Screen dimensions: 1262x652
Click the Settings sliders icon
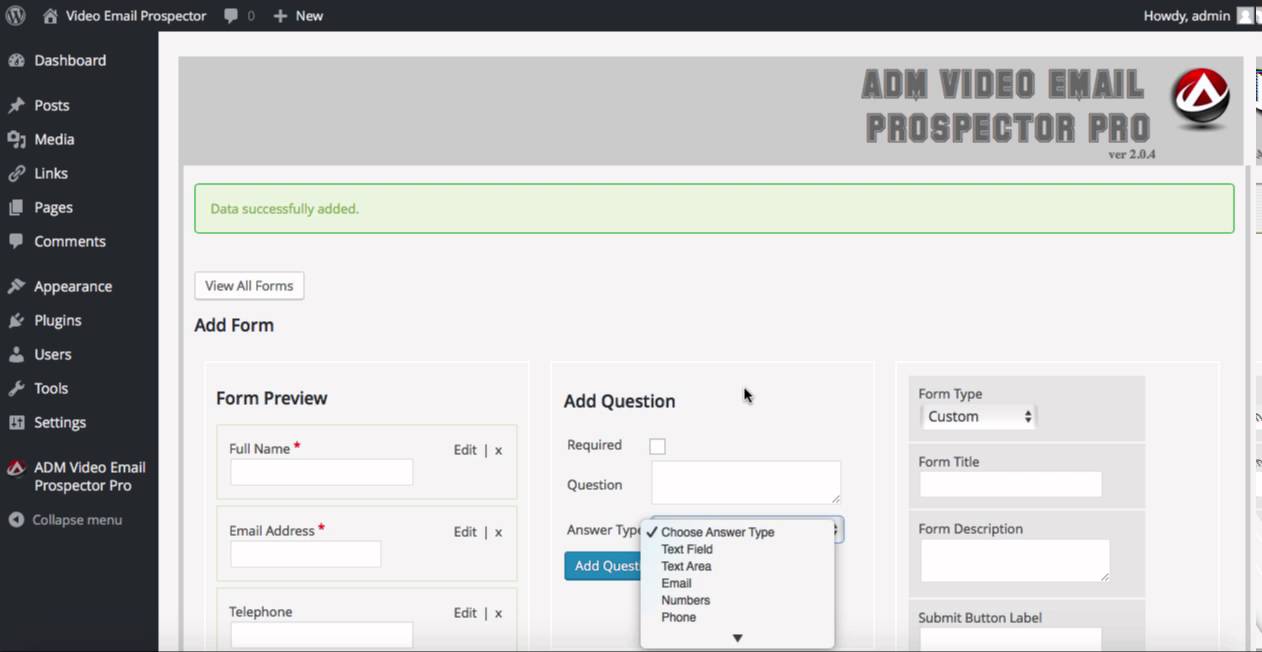(16, 422)
